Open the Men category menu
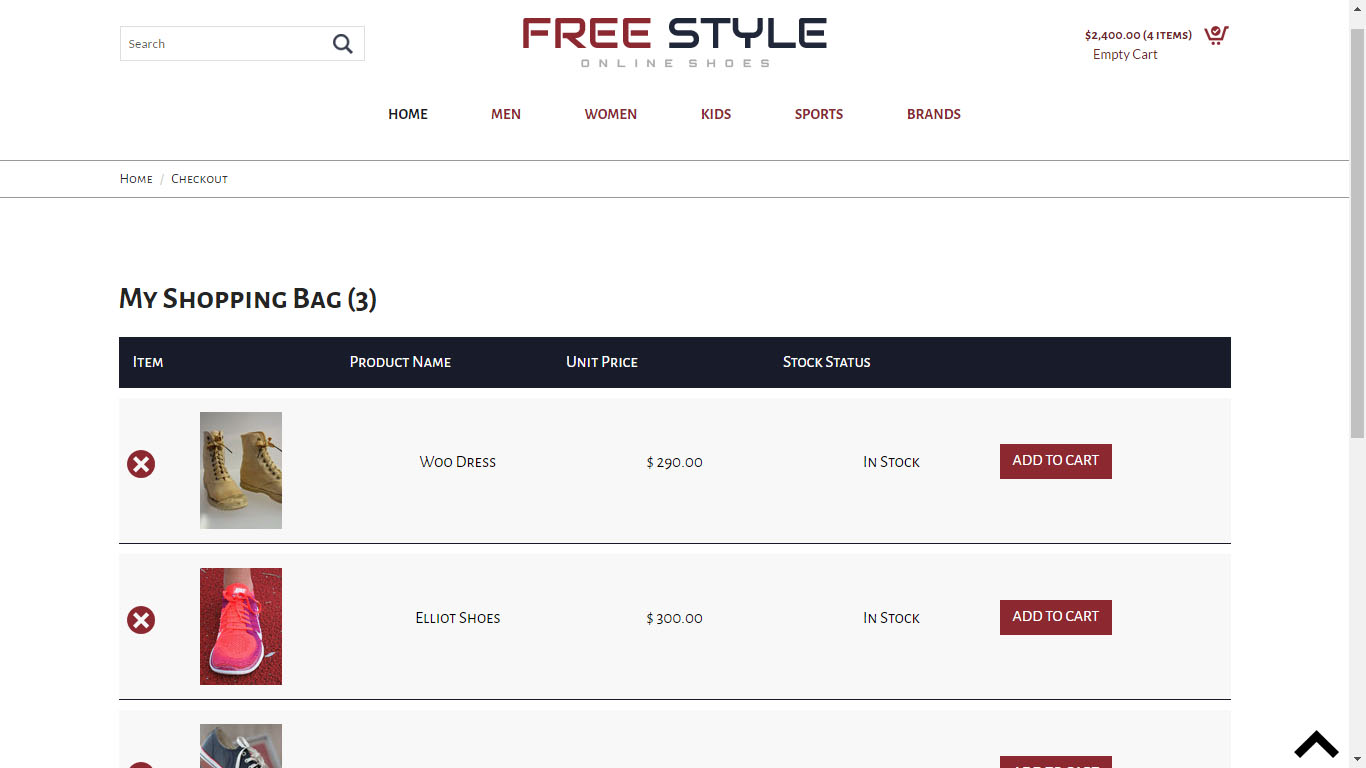1366x768 pixels. [506, 114]
